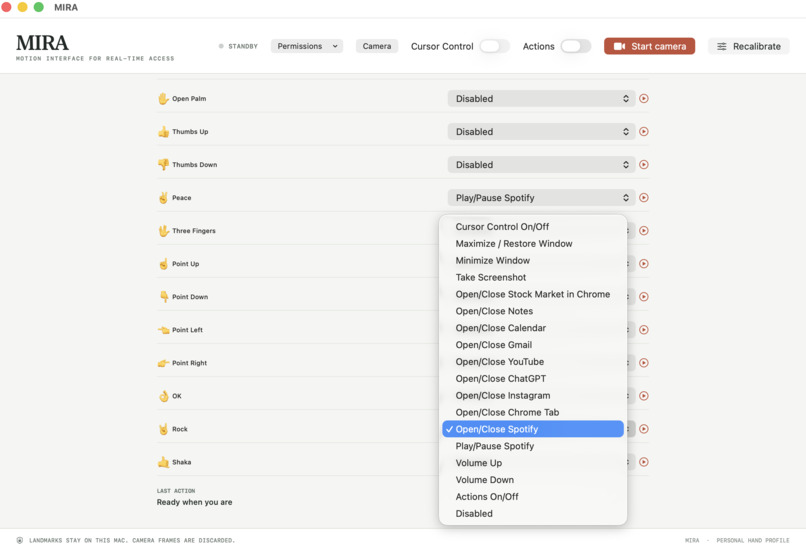Image resolution: width=806 pixels, height=547 pixels.
Task: Select Take Screenshot in the menu
Action: pyautogui.click(x=533, y=278)
